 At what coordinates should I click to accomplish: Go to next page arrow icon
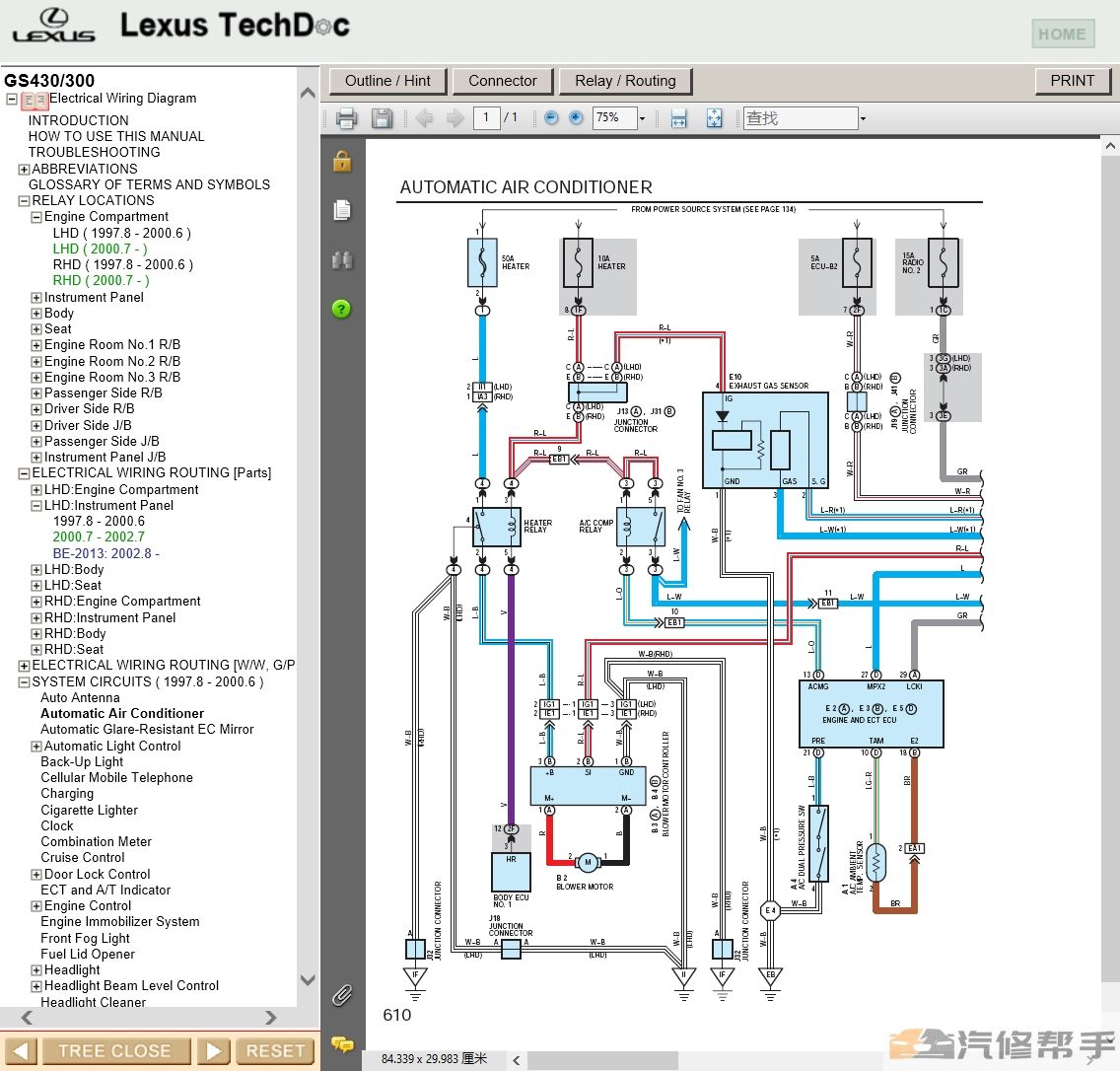(x=455, y=118)
